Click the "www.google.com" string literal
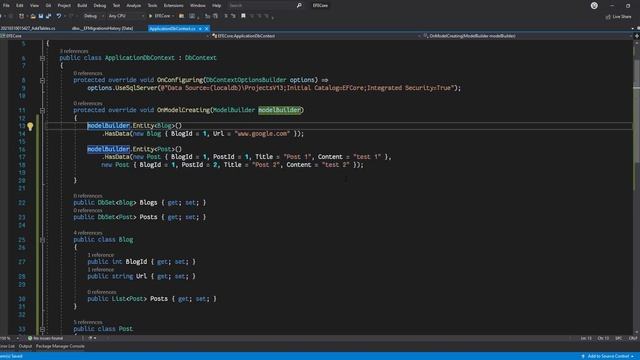Viewport: 640px width, 360px height. pyautogui.click(x=262, y=133)
